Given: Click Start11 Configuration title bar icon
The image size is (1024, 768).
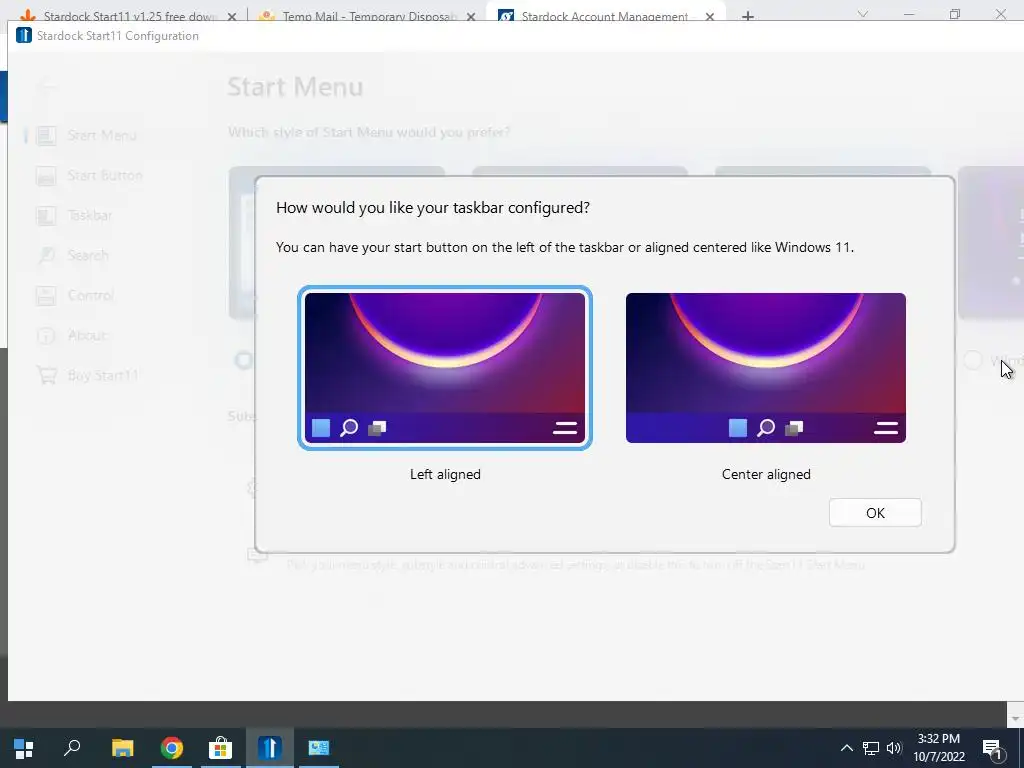Looking at the screenshot, I should click(24, 35).
